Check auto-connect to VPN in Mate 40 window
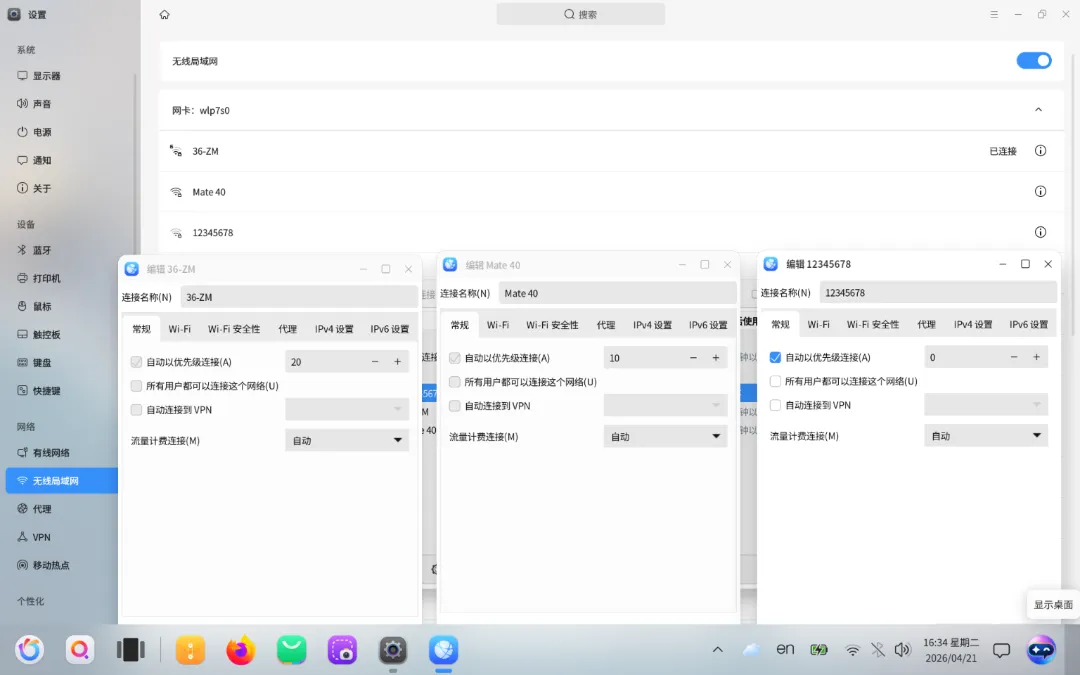Screen dimensions: 1080x675 click(x=455, y=406)
